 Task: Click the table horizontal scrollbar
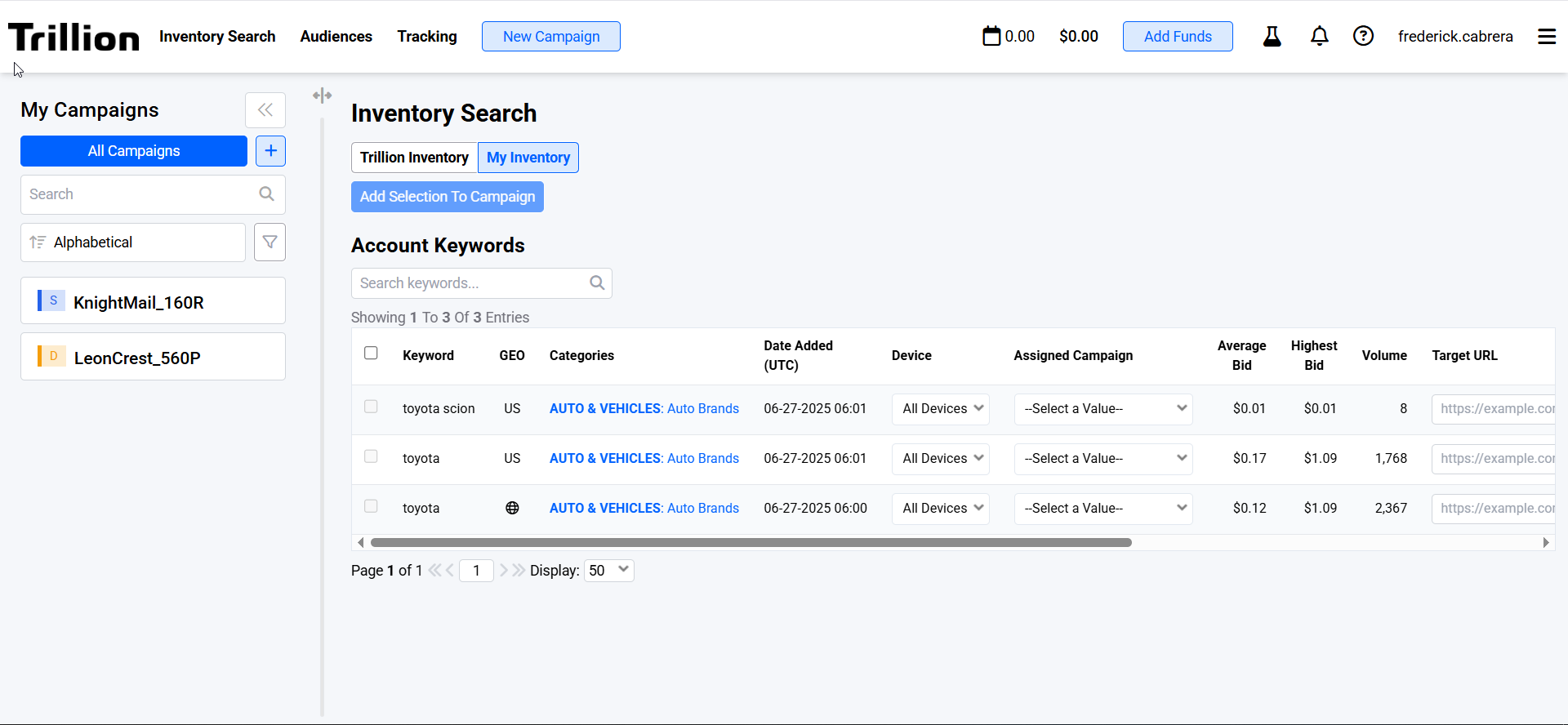tap(751, 543)
